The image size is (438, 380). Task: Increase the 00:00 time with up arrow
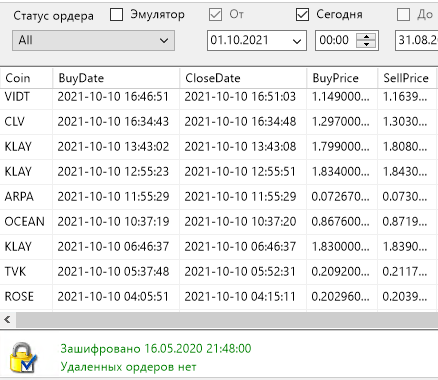pos(366,36)
